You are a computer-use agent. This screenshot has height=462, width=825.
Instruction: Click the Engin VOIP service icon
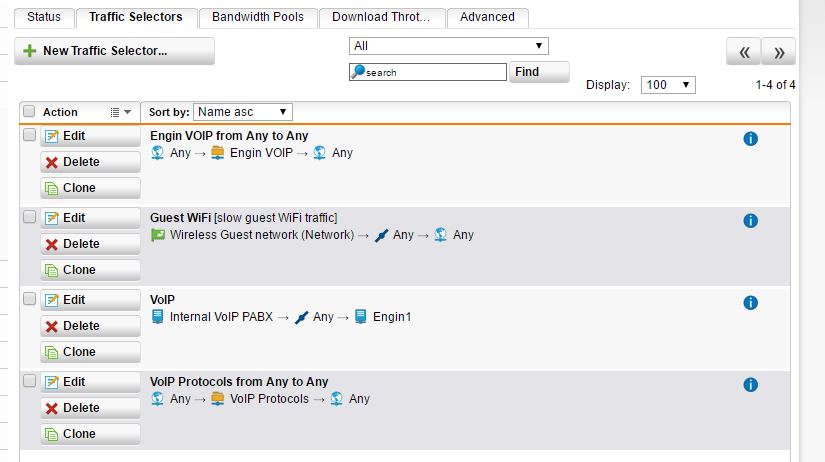click(217, 153)
